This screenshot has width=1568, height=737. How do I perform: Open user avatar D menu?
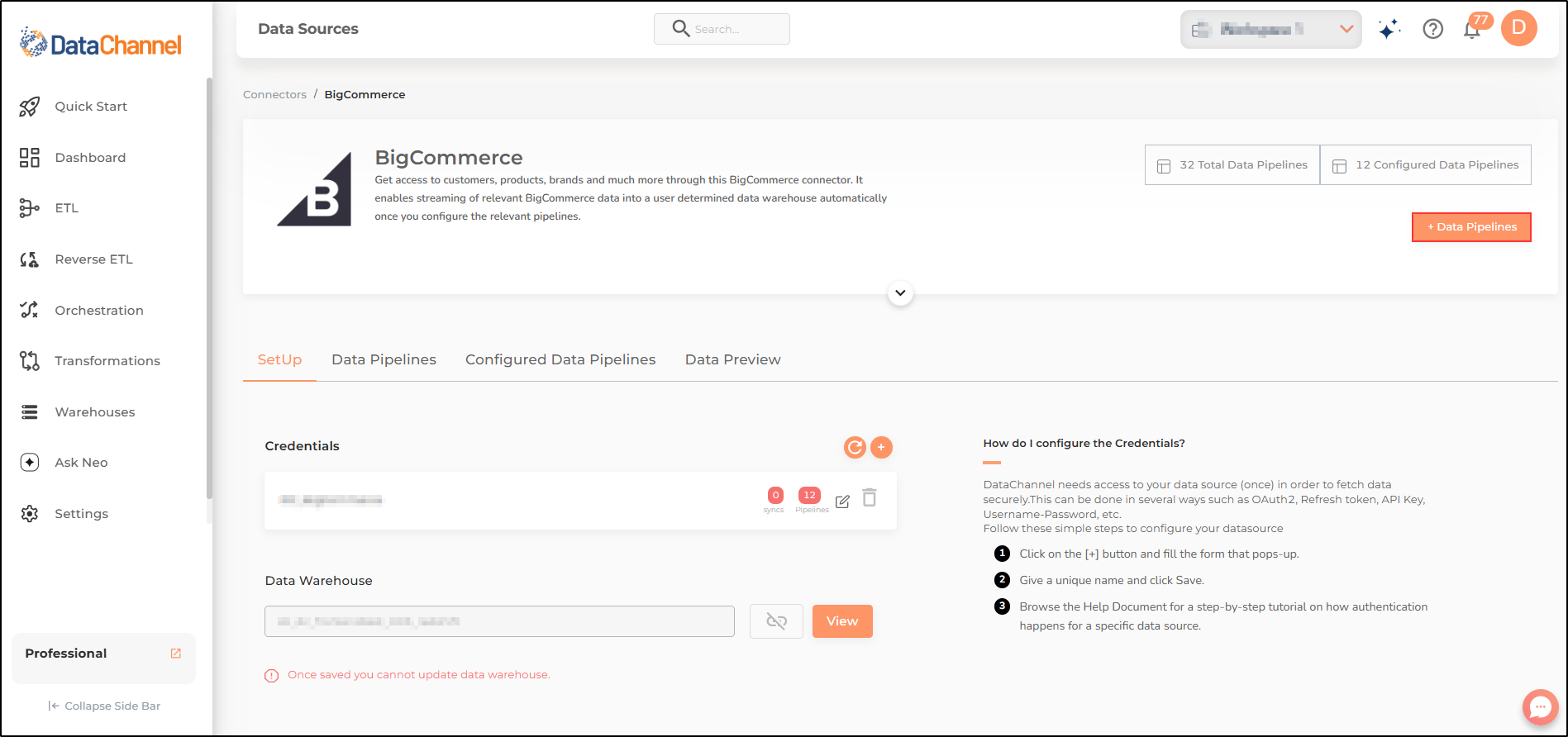click(x=1519, y=28)
